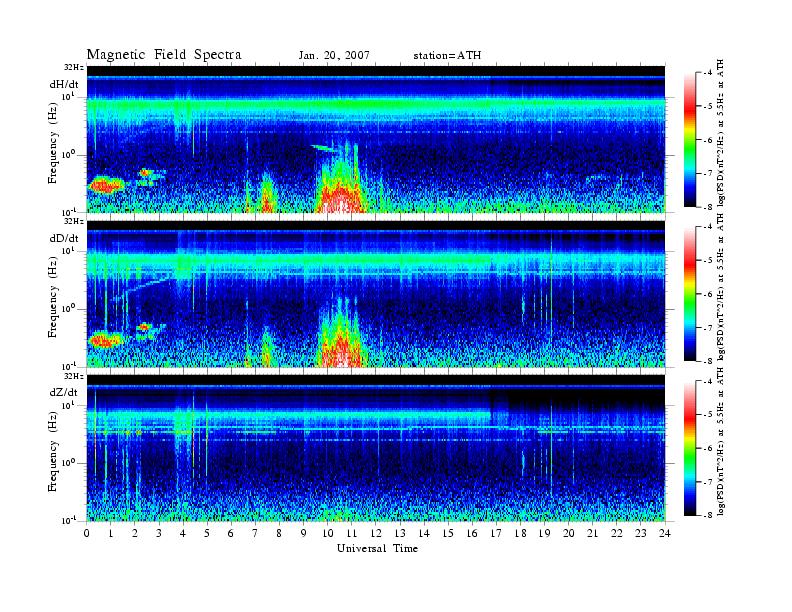The image size is (792, 612).
Task: Click the color bar beside the dZ/dt panel
Action: pos(690,448)
